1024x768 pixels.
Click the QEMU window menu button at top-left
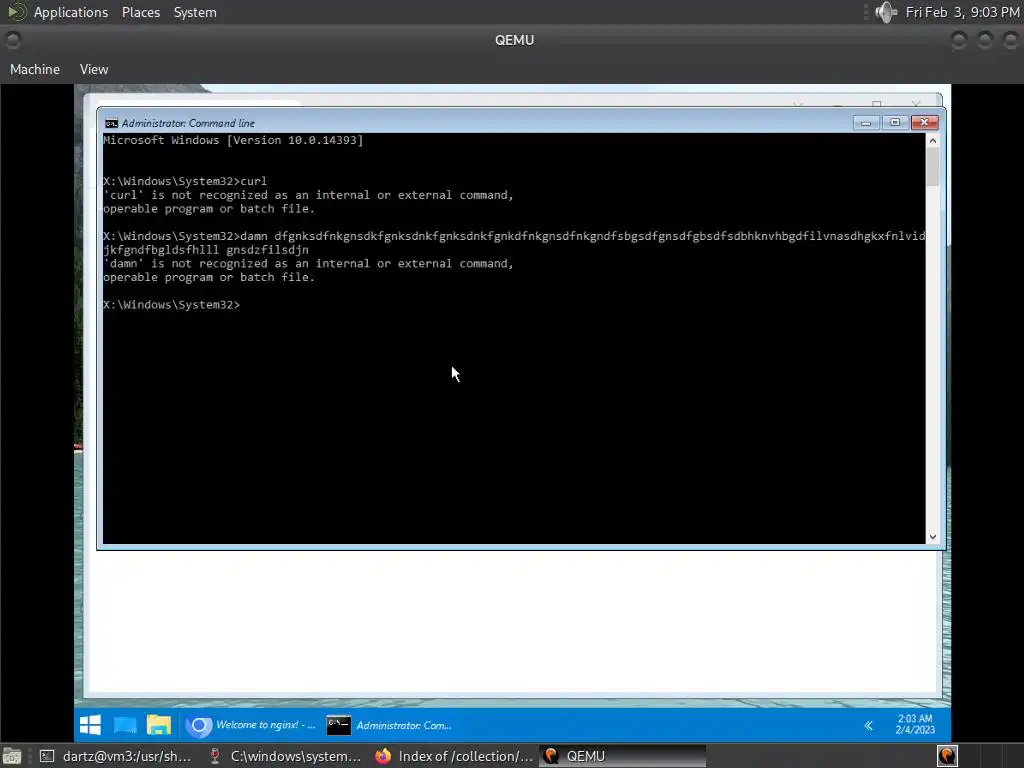12,40
